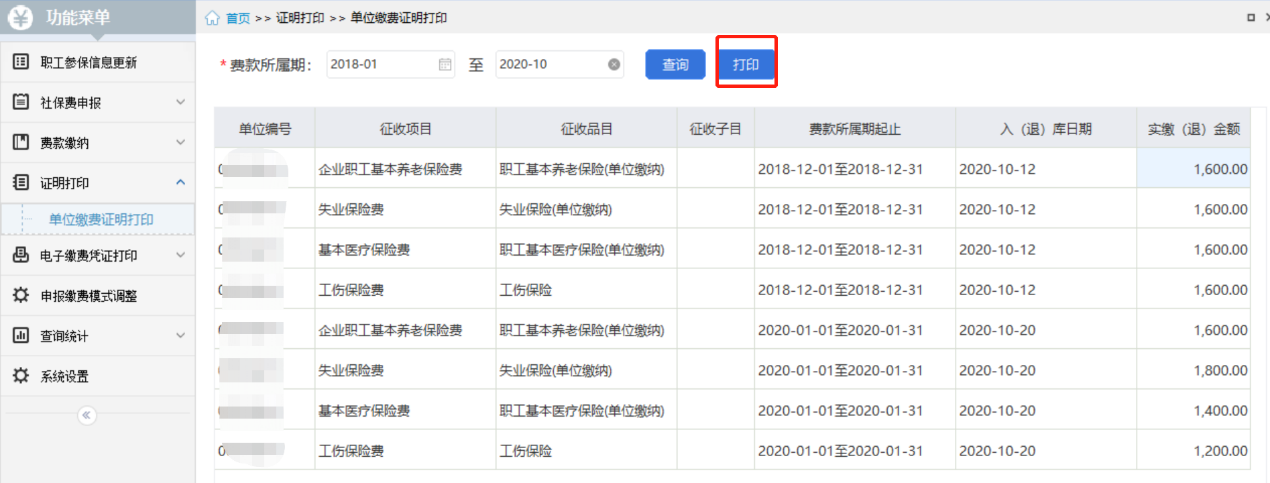Select 单位缴费证明打印 in sidebar
Viewport: 1270px width, 483px height.
click(x=101, y=220)
